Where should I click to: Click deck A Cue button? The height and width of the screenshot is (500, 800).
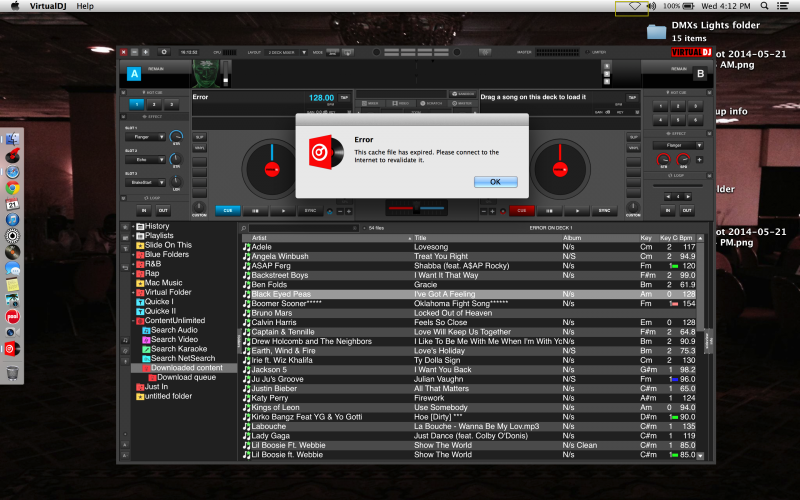point(228,210)
